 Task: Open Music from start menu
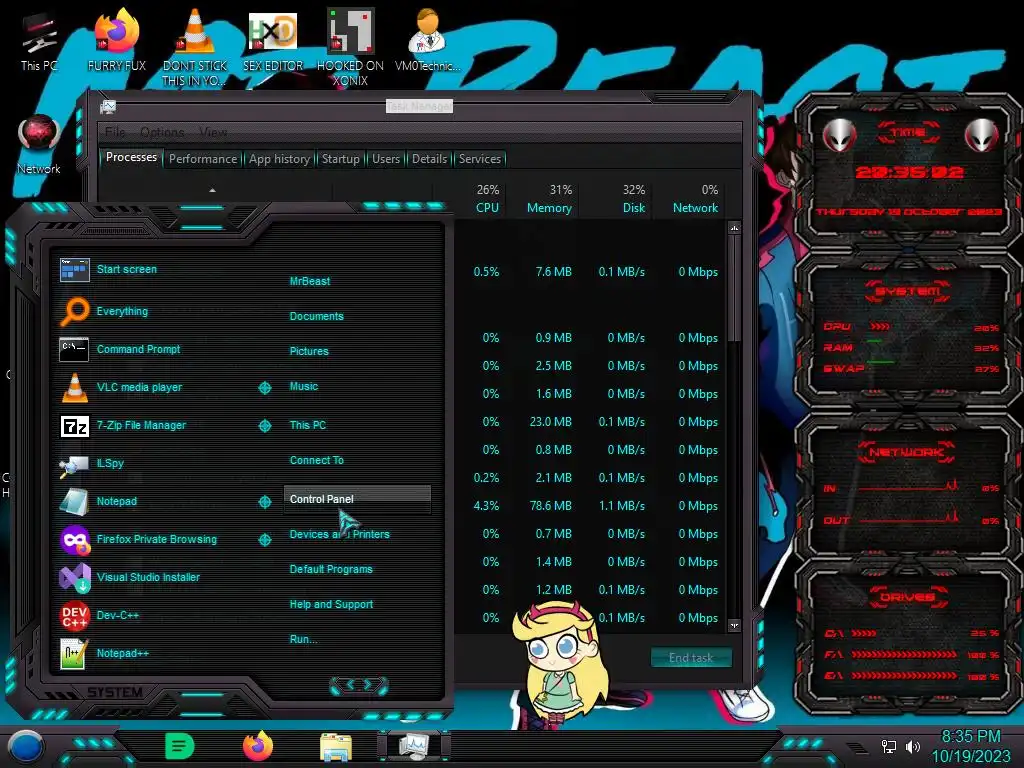click(304, 387)
